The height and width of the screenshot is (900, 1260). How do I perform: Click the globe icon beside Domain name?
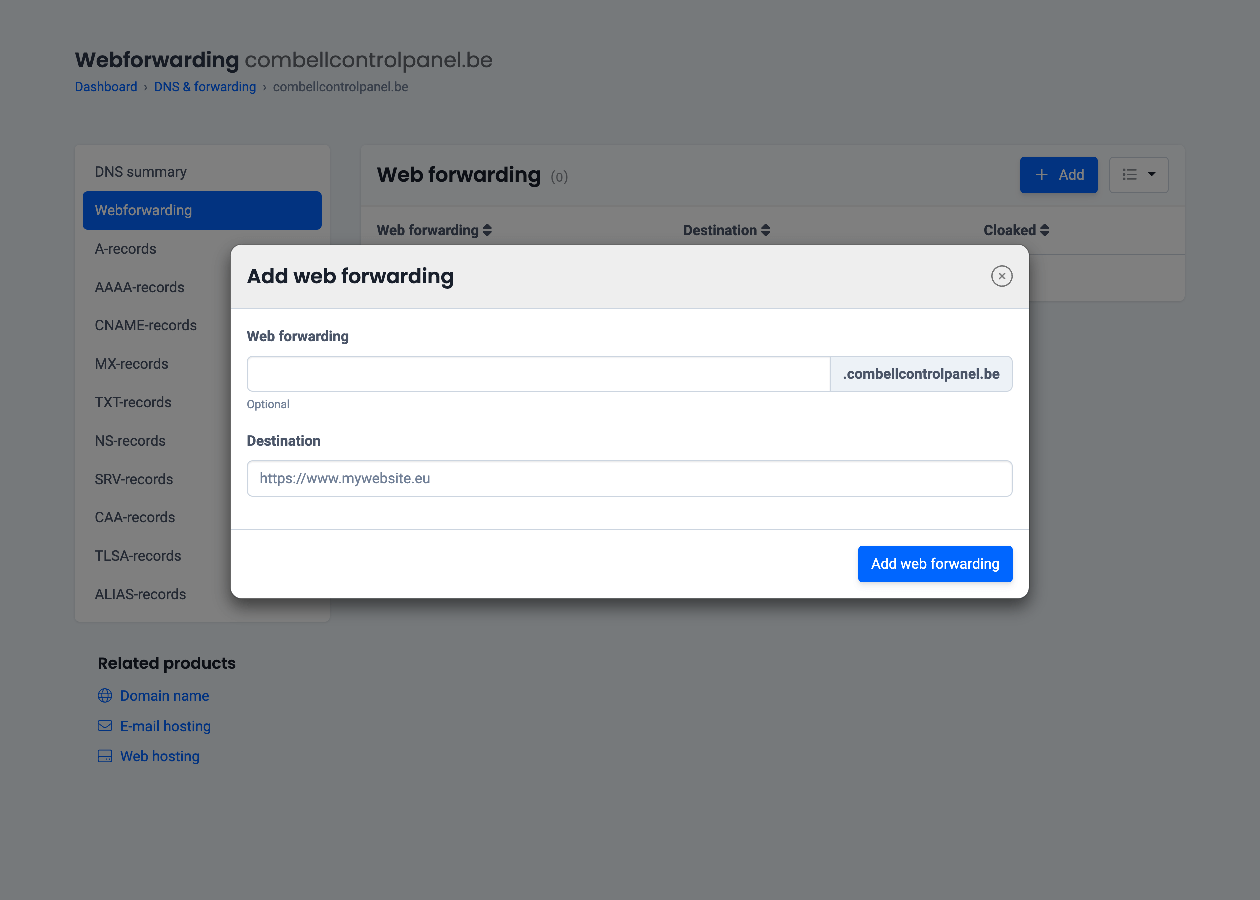coord(105,696)
